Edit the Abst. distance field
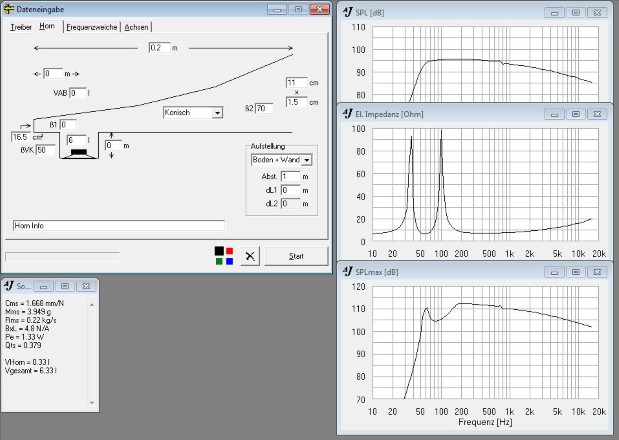 pyautogui.click(x=290, y=176)
